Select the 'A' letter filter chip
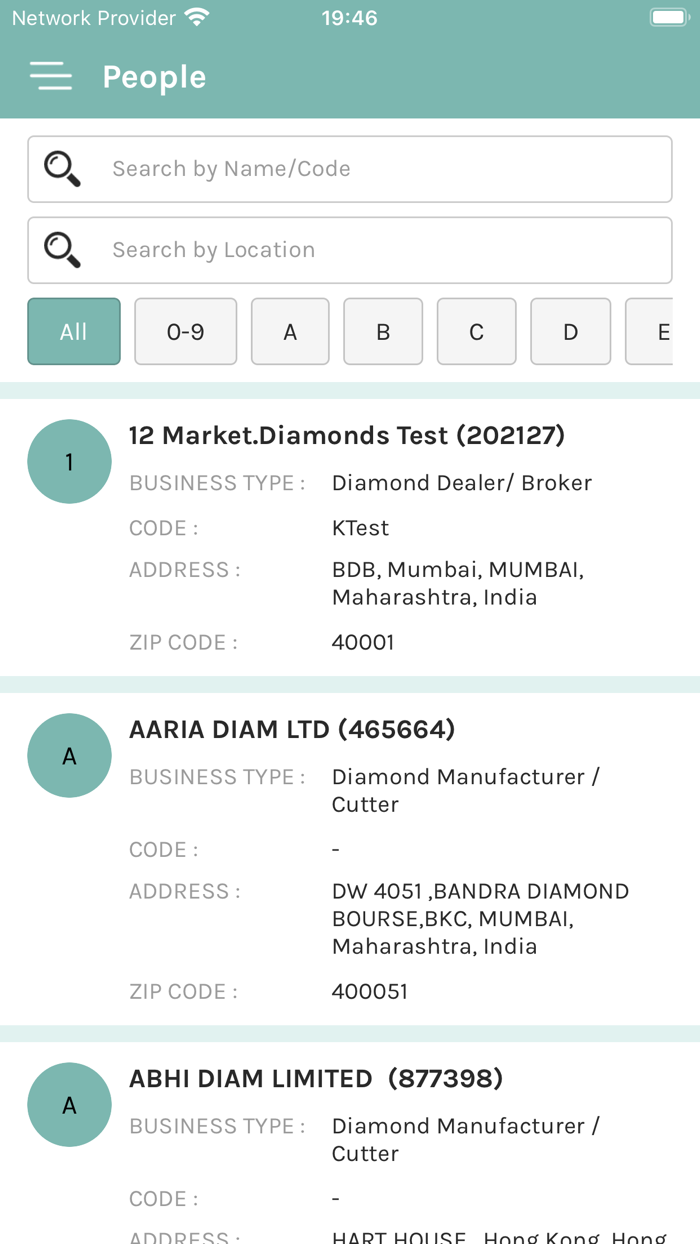The width and height of the screenshot is (700, 1244). [290, 331]
